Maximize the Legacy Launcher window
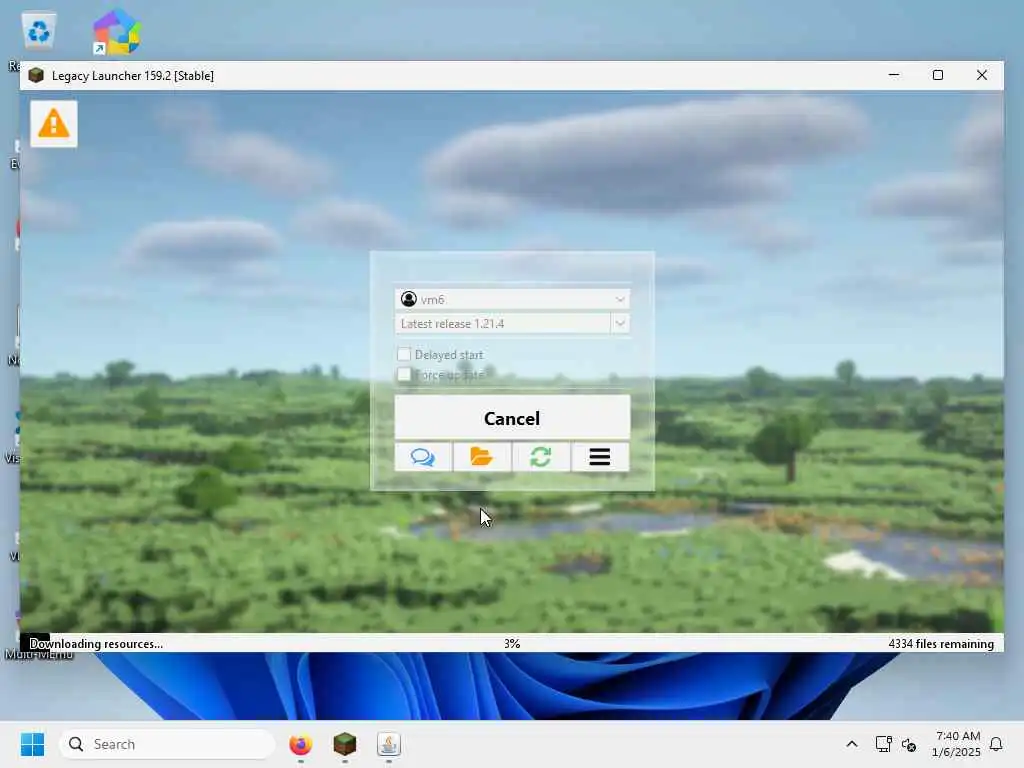The image size is (1024, 768). coord(938,75)
